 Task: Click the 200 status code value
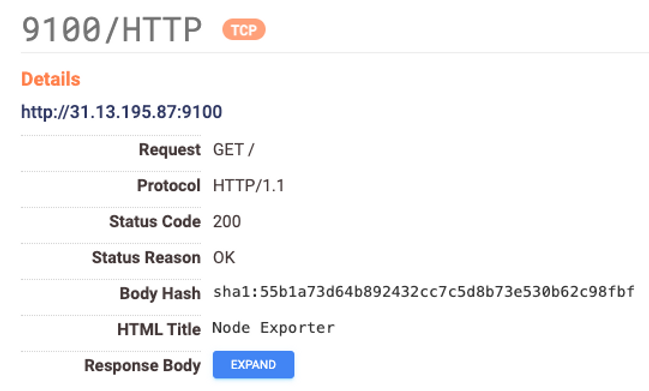click(x=227, y=221)
